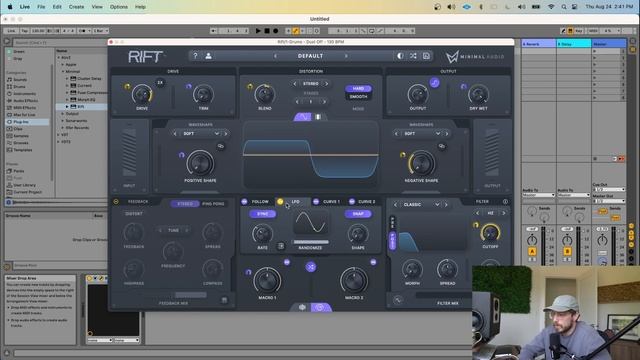Click modulation icon beside Positive Shape knob

click(x=182, y=155)
